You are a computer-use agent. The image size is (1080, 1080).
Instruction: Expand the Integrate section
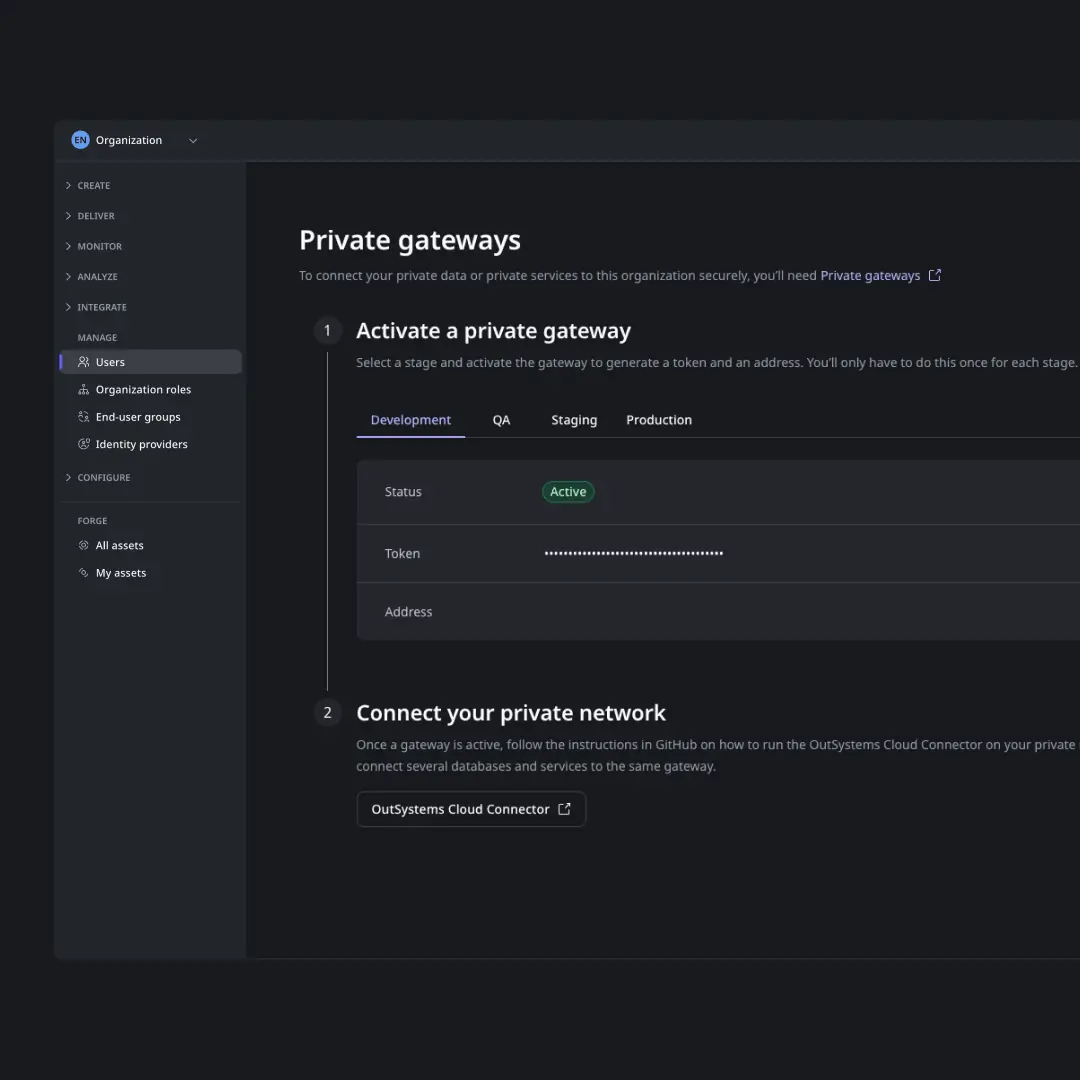pos(103,307)
